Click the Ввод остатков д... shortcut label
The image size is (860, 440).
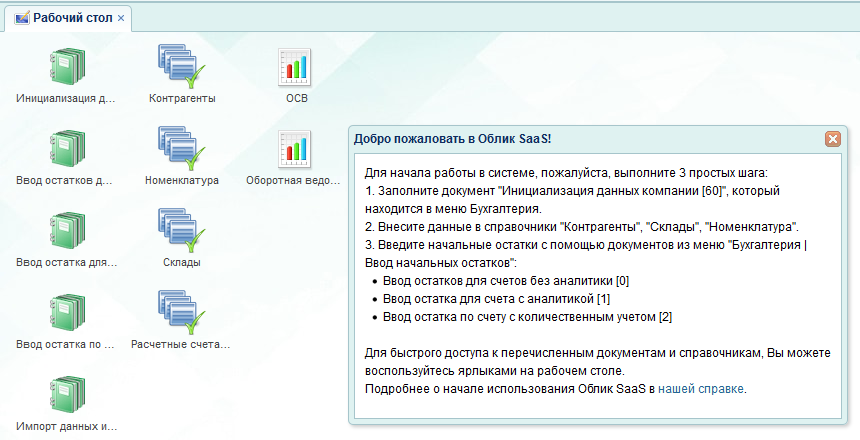tap(64, 180)
